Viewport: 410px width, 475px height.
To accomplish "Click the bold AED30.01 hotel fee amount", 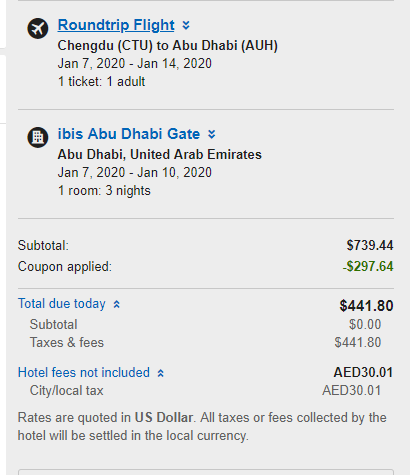I will (363, 372).
